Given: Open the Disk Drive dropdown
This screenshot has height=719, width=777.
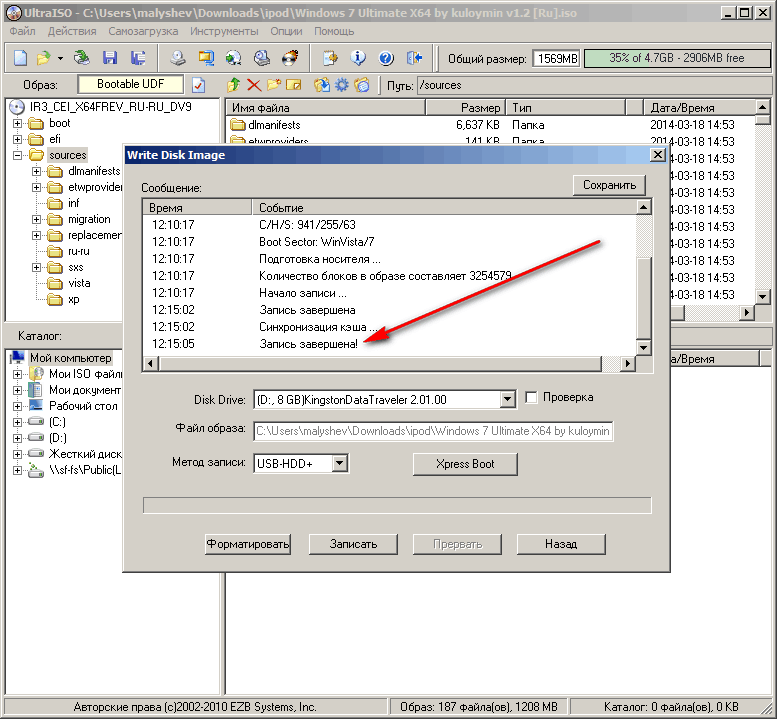Looking at the screenshot, I should coord(507,399).
